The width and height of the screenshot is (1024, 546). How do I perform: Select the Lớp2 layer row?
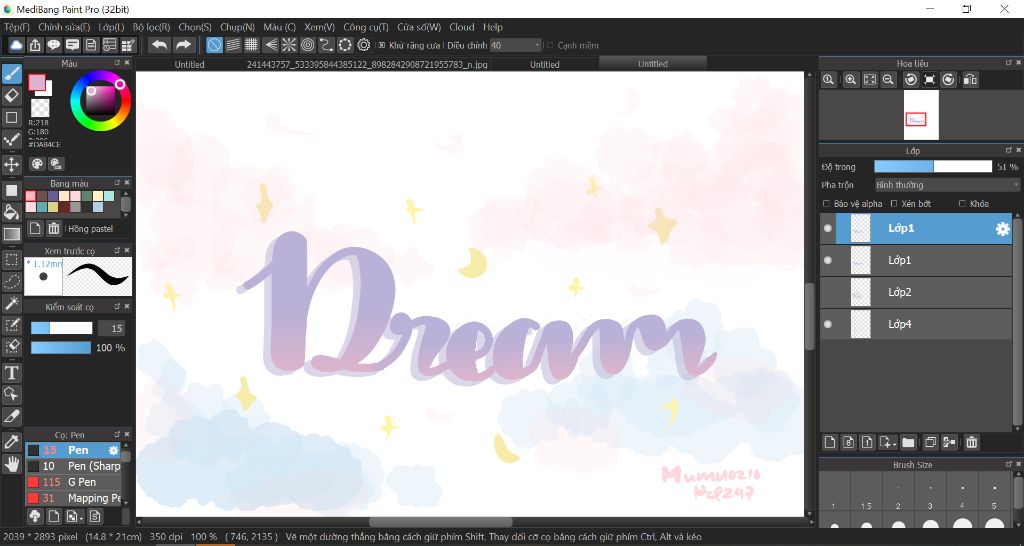(916, 292)
